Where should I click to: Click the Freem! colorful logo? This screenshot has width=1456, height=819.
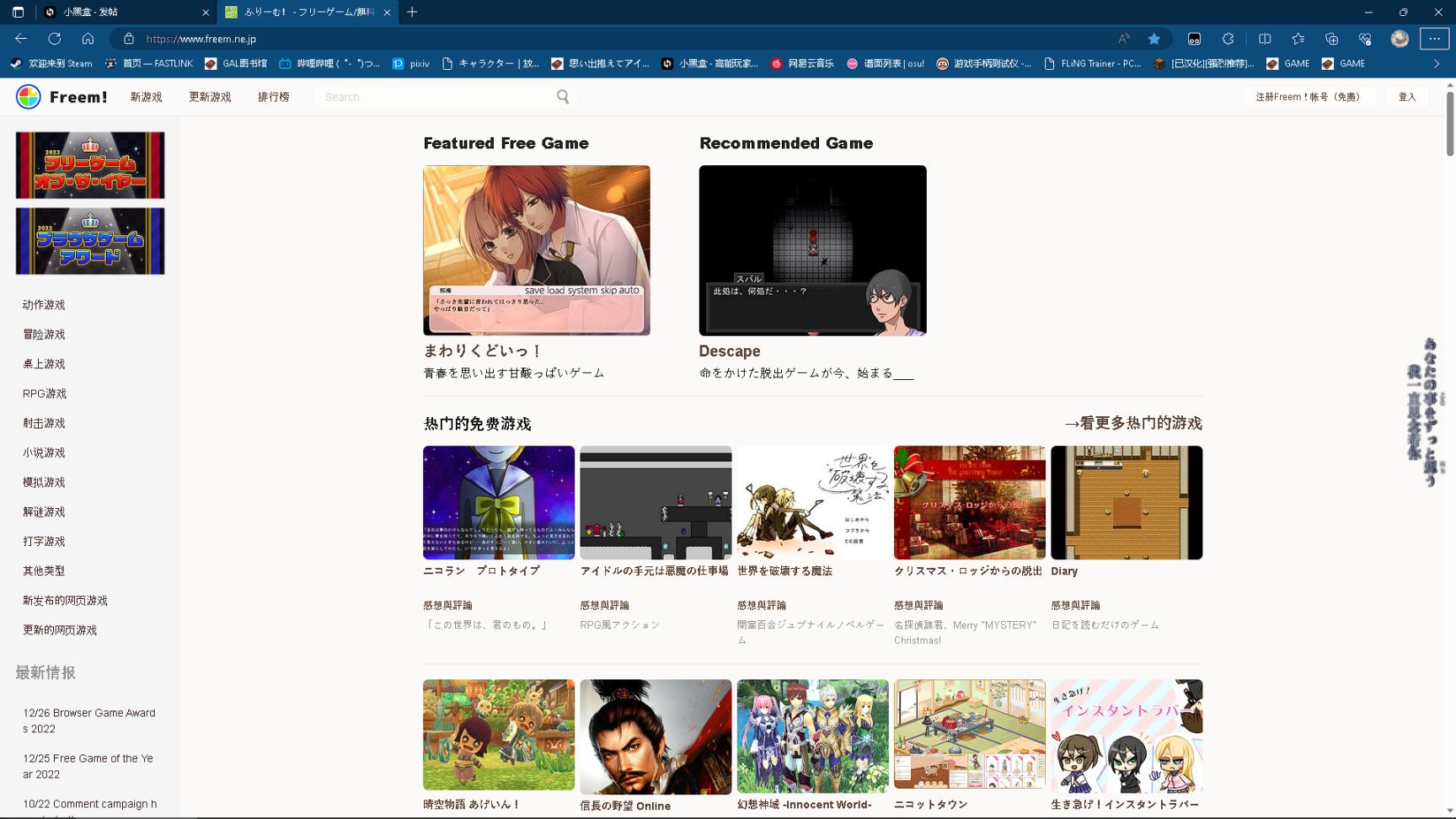[x=29, y=97]
